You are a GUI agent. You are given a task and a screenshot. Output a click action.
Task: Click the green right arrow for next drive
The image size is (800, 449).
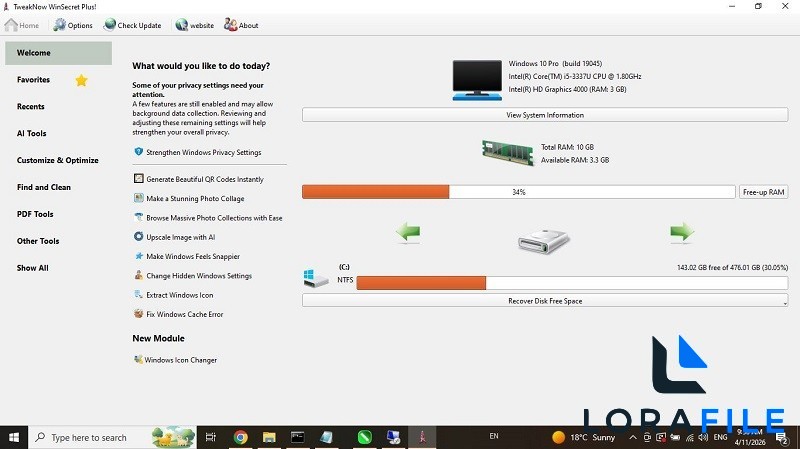click(x=682, y=232)
